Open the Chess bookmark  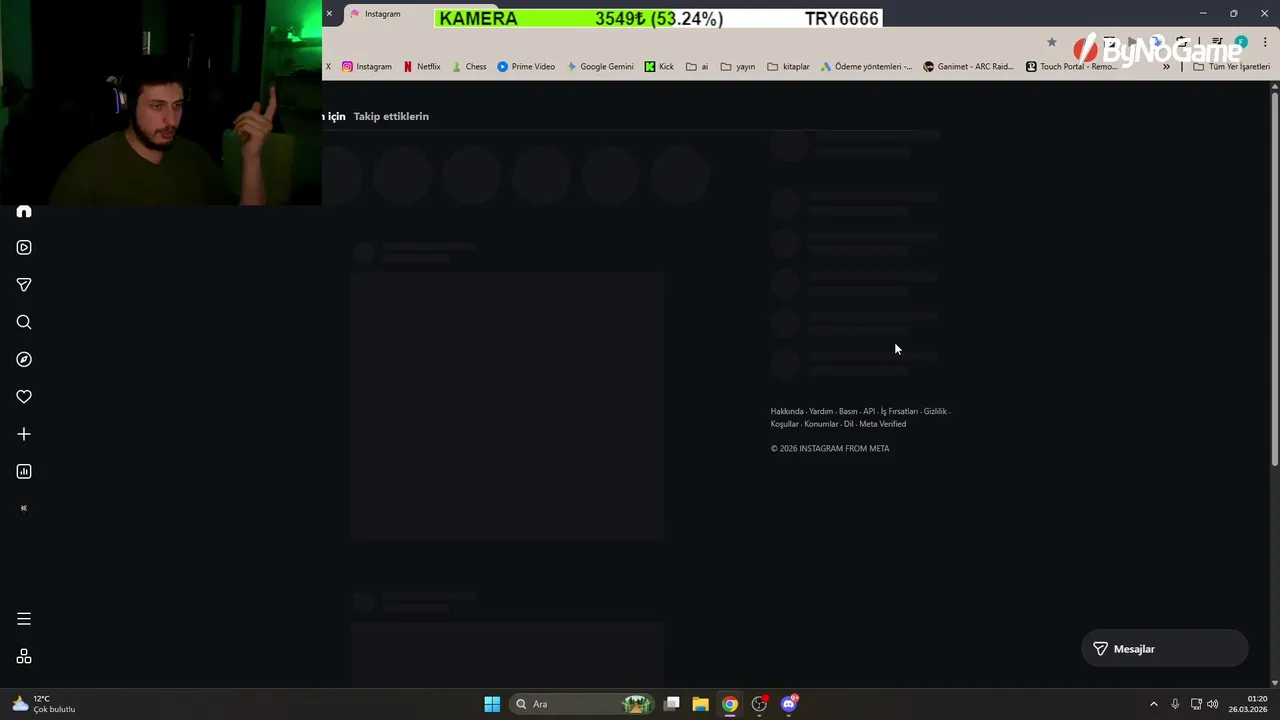[469, 67]
